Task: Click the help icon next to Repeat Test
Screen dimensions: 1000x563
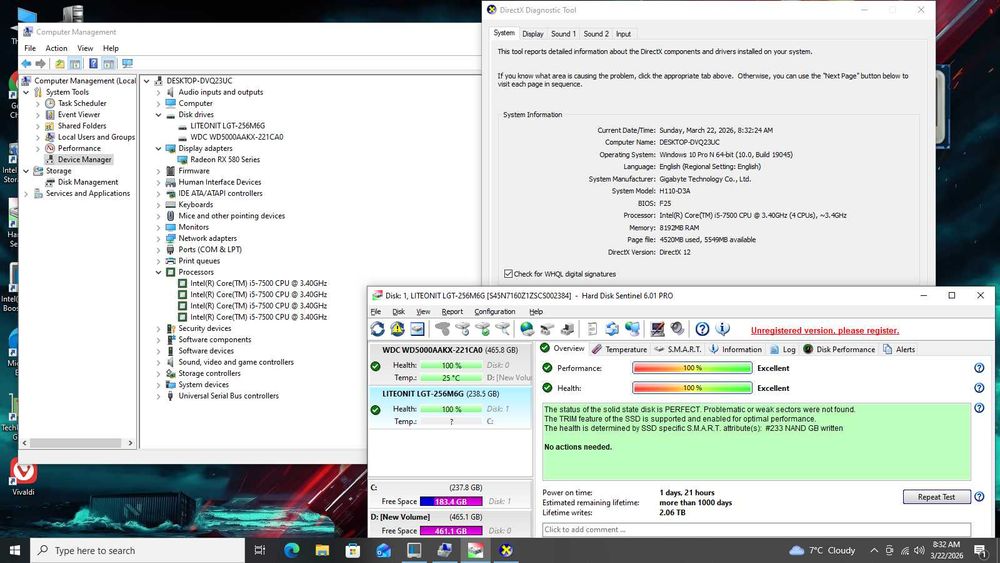Action: 979,497
